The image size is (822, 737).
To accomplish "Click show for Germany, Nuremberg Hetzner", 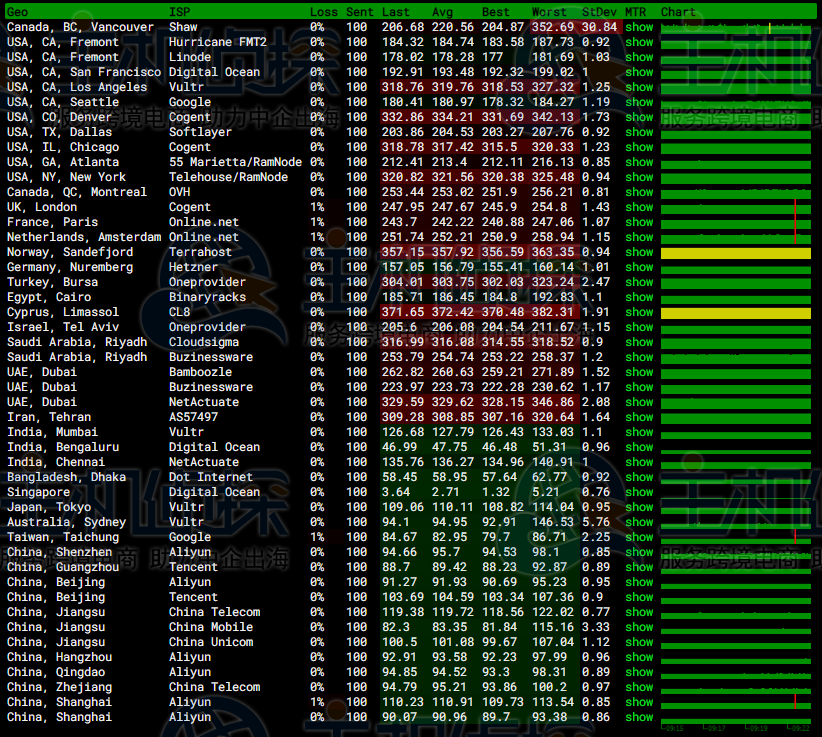I will point(639,267).
